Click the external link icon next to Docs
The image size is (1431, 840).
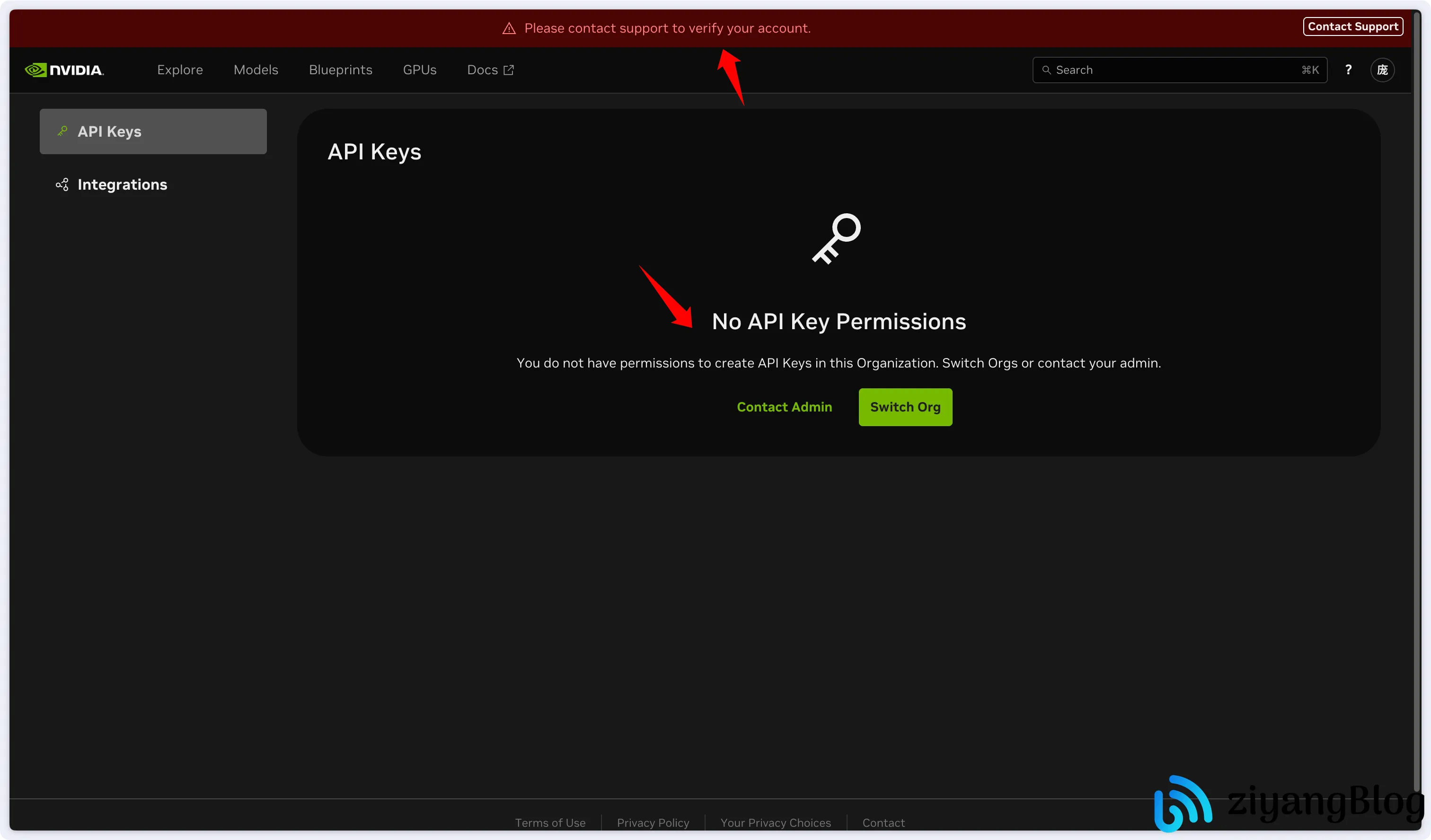tap(508, 69)
